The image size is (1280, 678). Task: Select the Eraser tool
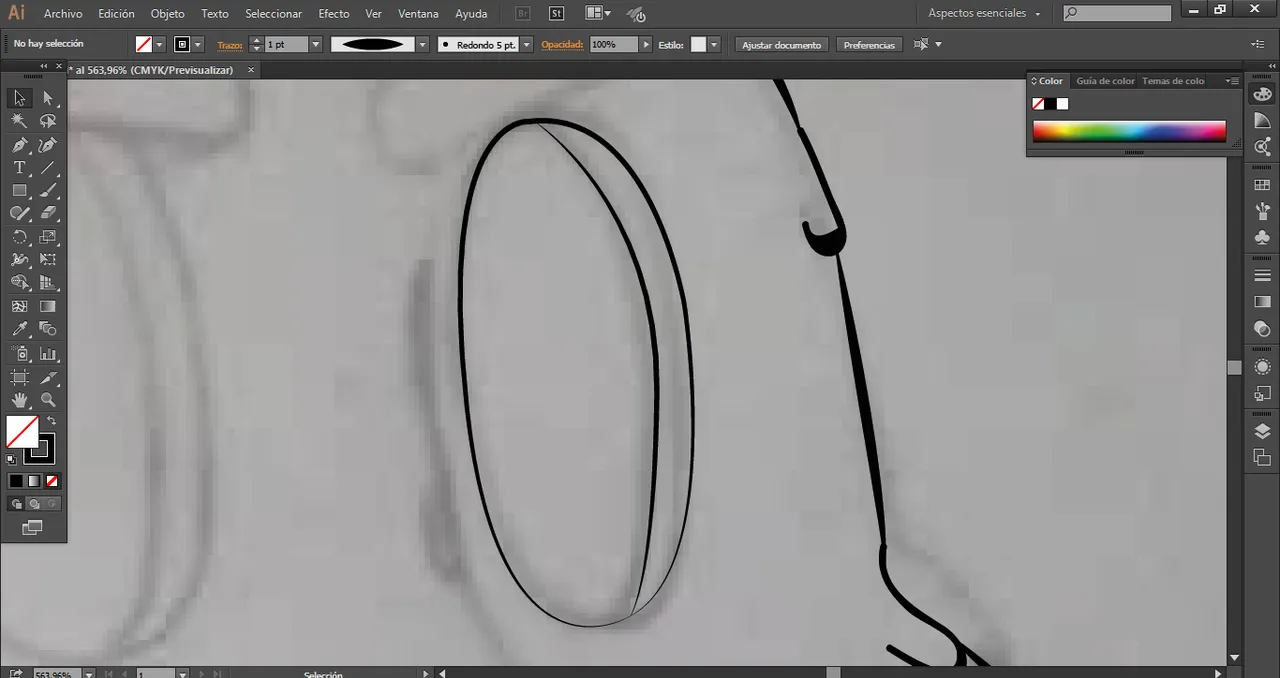click(48, 213)
